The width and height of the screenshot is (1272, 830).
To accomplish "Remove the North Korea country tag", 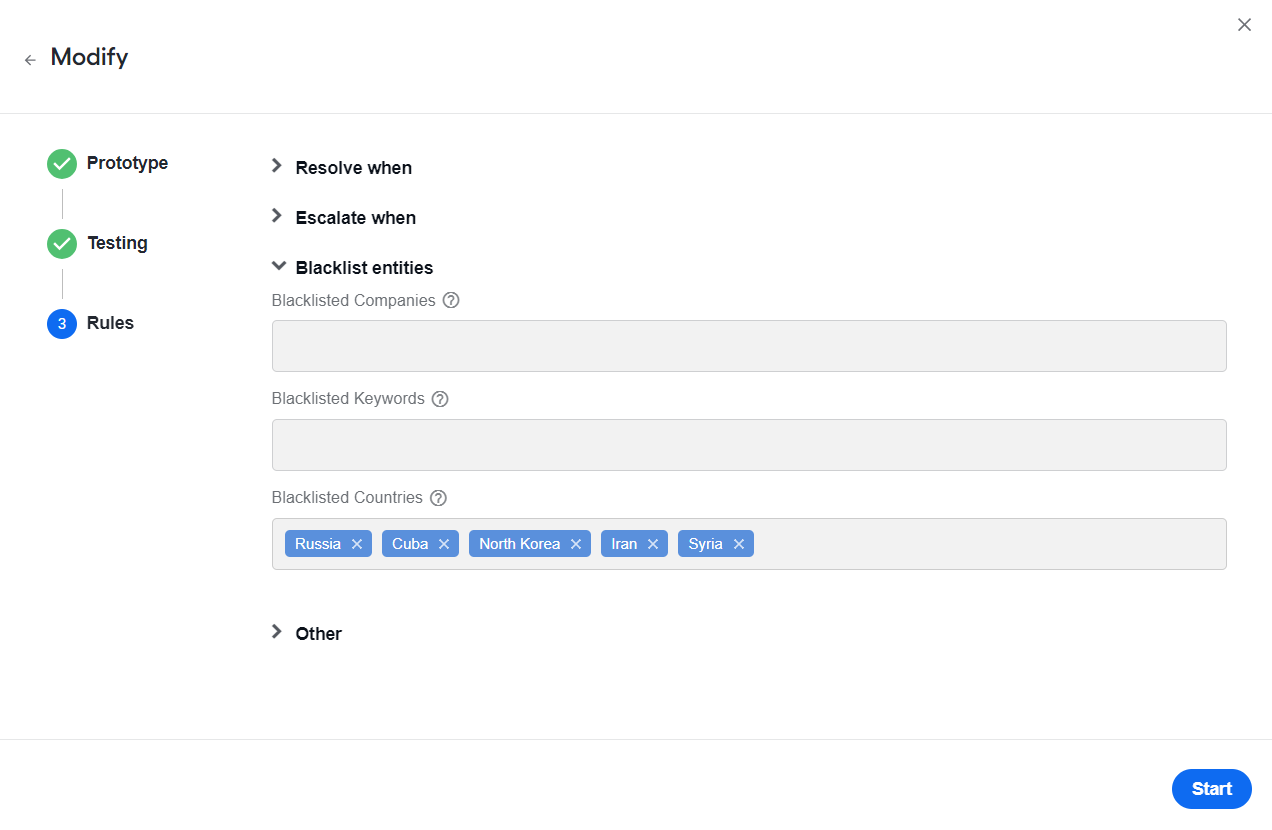I will [576, 544].
